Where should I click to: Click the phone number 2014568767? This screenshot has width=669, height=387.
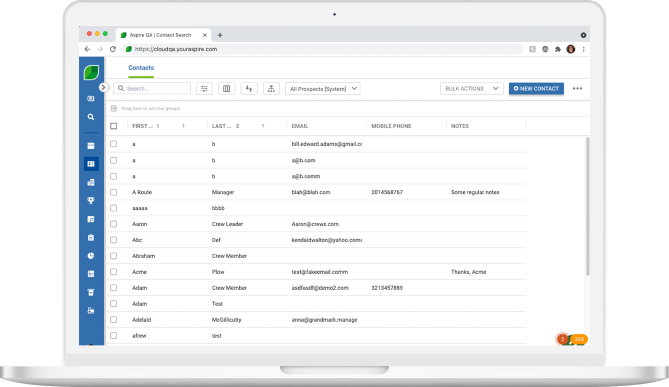point(387,192)
